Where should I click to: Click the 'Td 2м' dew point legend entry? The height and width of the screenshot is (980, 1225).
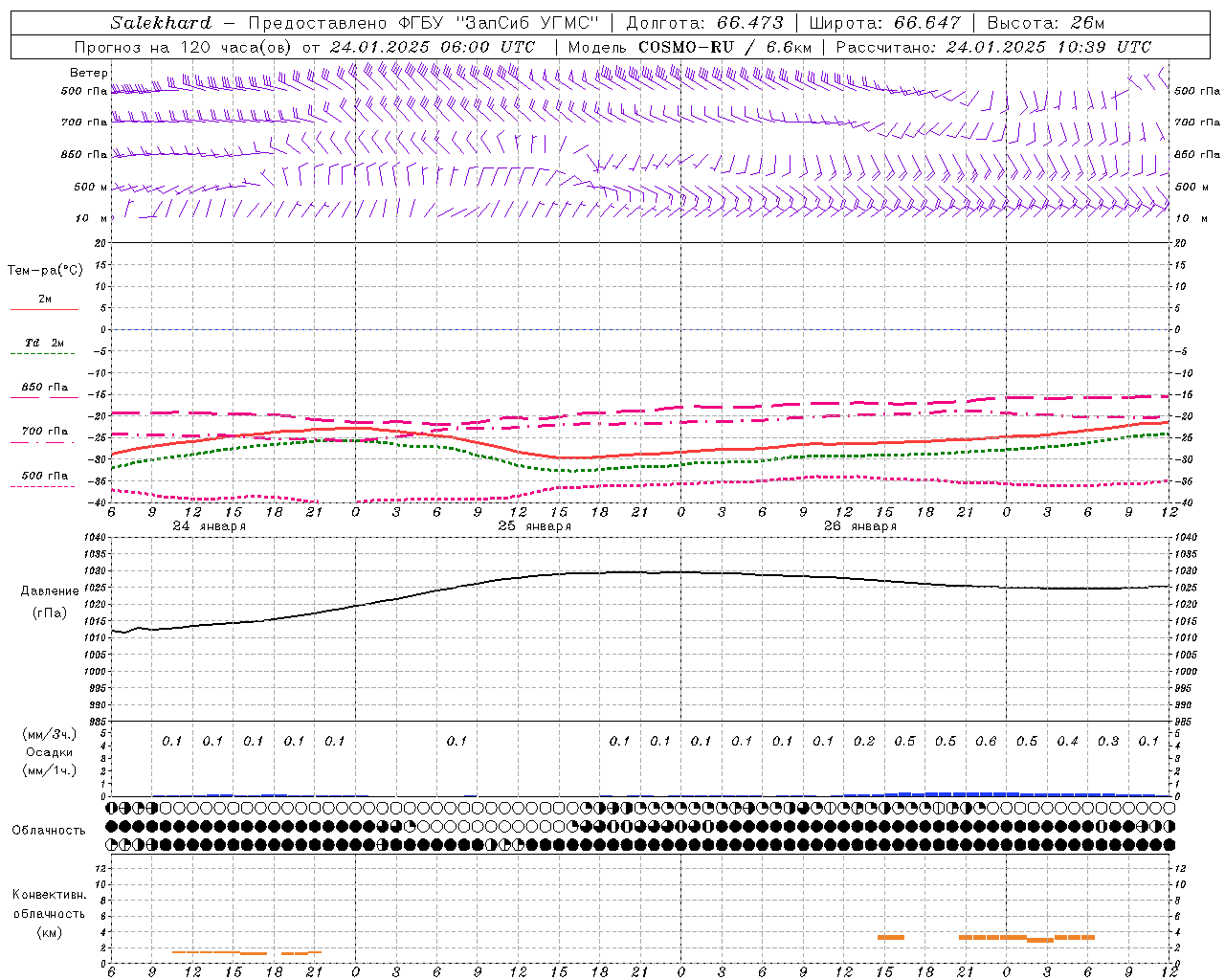coord(44,343)
